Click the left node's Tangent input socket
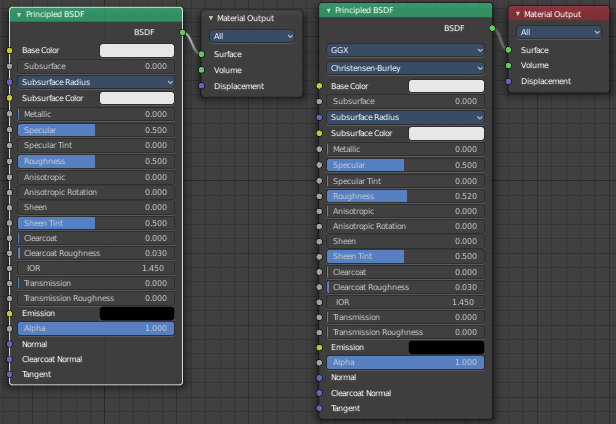616x424 pixels. click(10, 374)
